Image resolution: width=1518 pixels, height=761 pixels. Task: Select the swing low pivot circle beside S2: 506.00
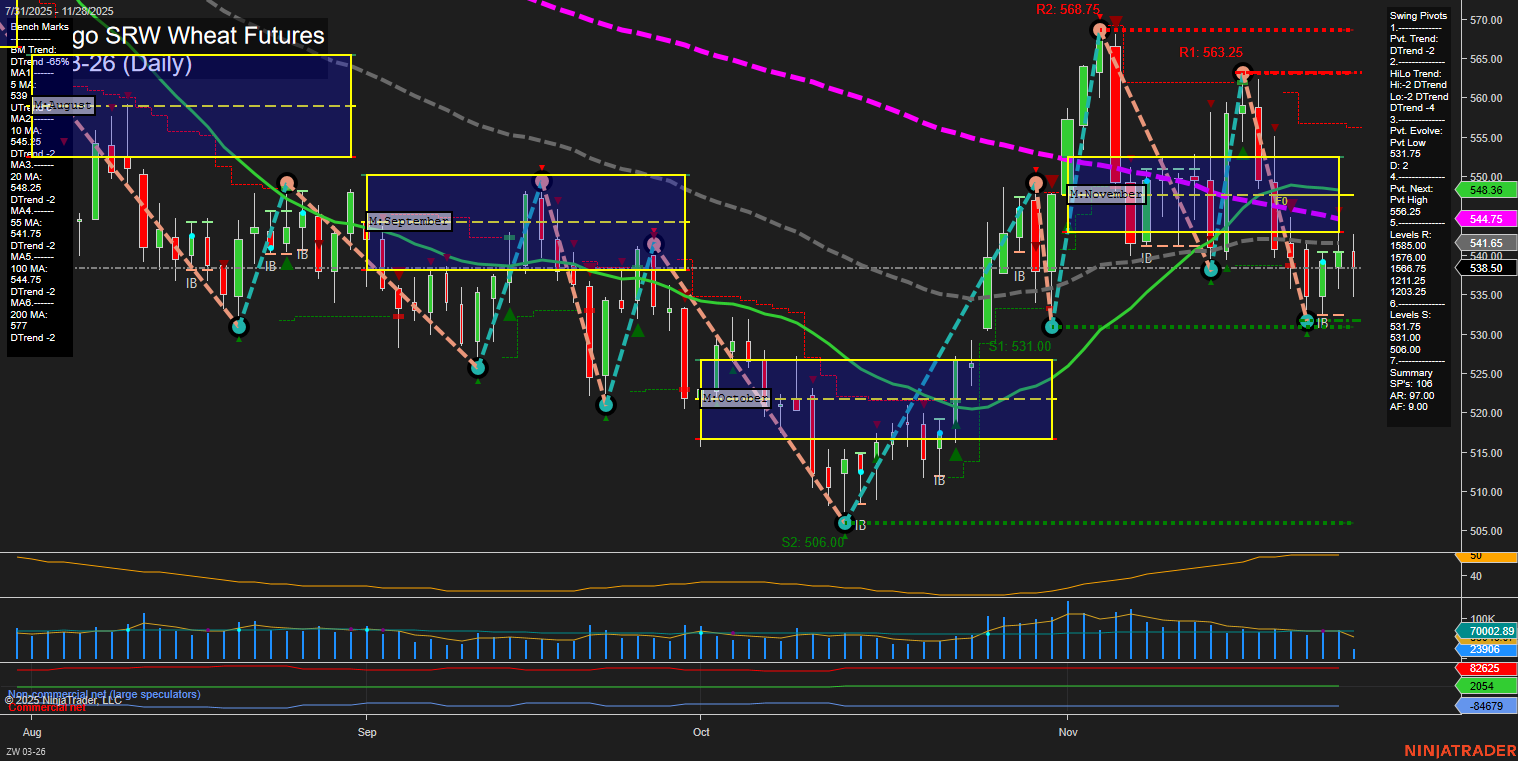(x=845, y=523)
